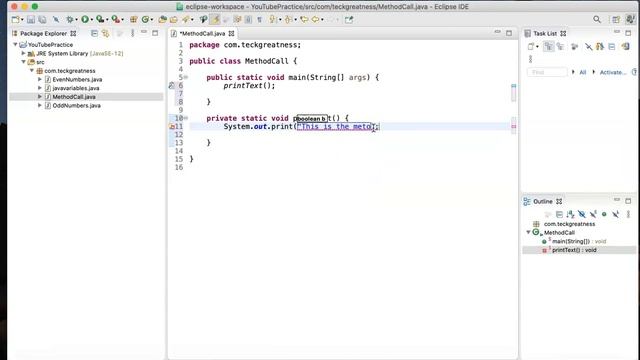The image size is (640, 360).
Task: Click the Save All toolbar icon
Action: (42, 20)
